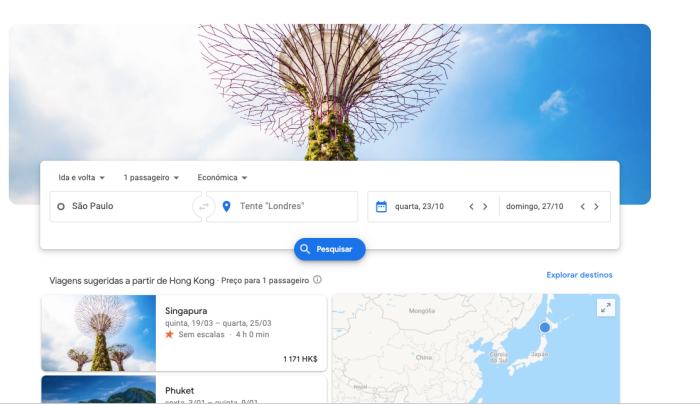Image resolution: width=700 pixels, height=405 pixels.
Task: Go to previous return date
Action: pyautogui.click(x=583, y=206)
